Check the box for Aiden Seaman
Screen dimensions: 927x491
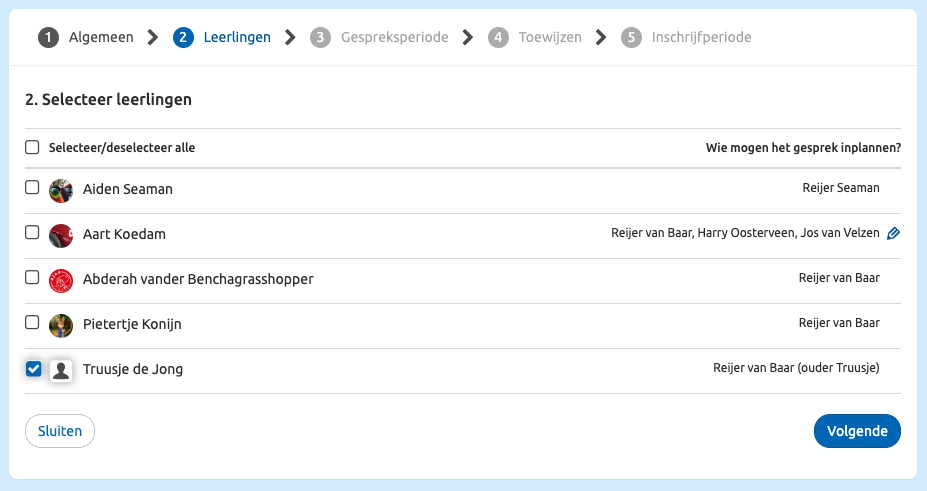pos(32,187)
